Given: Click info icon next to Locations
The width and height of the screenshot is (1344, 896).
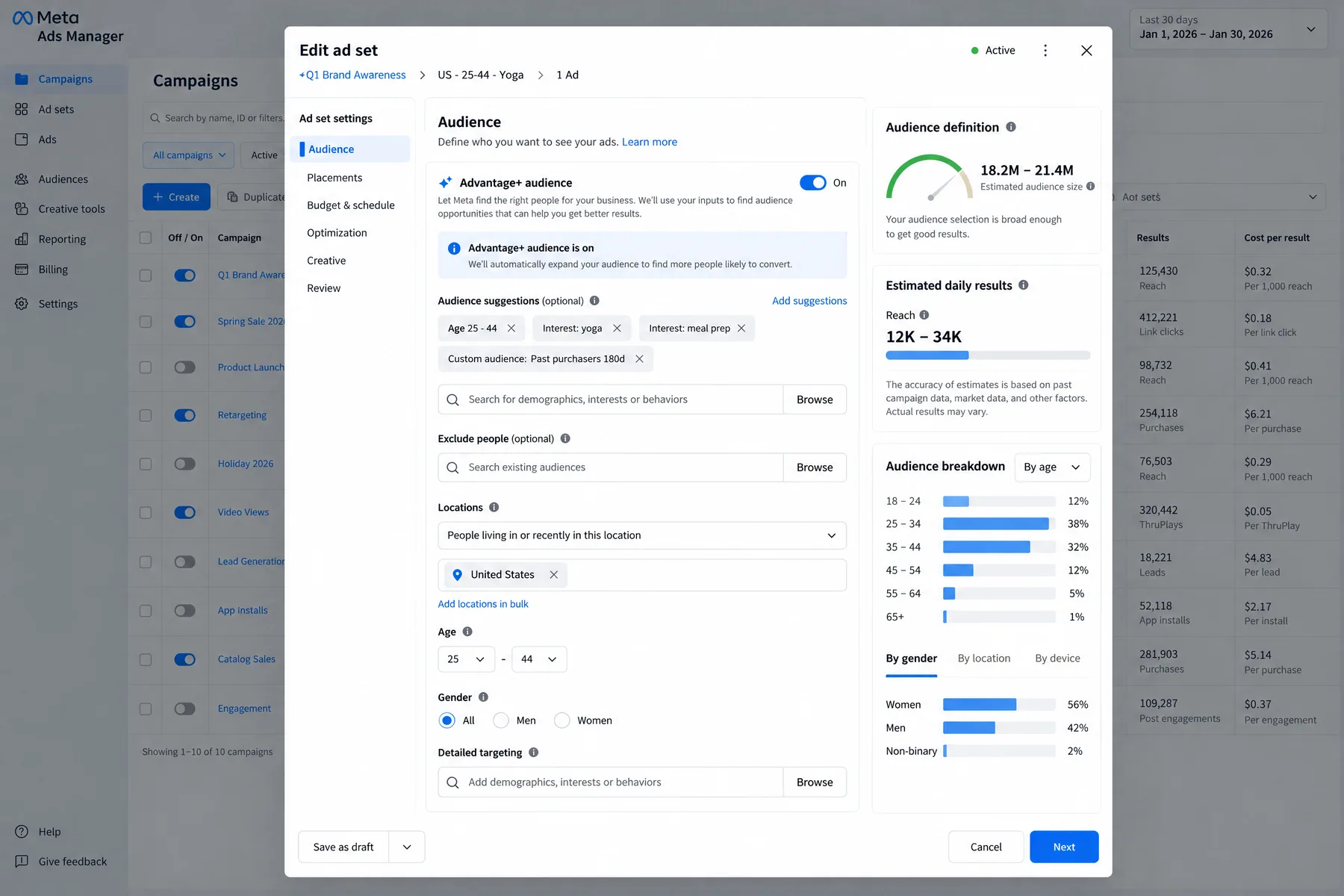Looking at the screenshot, I should tap(494, 508).
